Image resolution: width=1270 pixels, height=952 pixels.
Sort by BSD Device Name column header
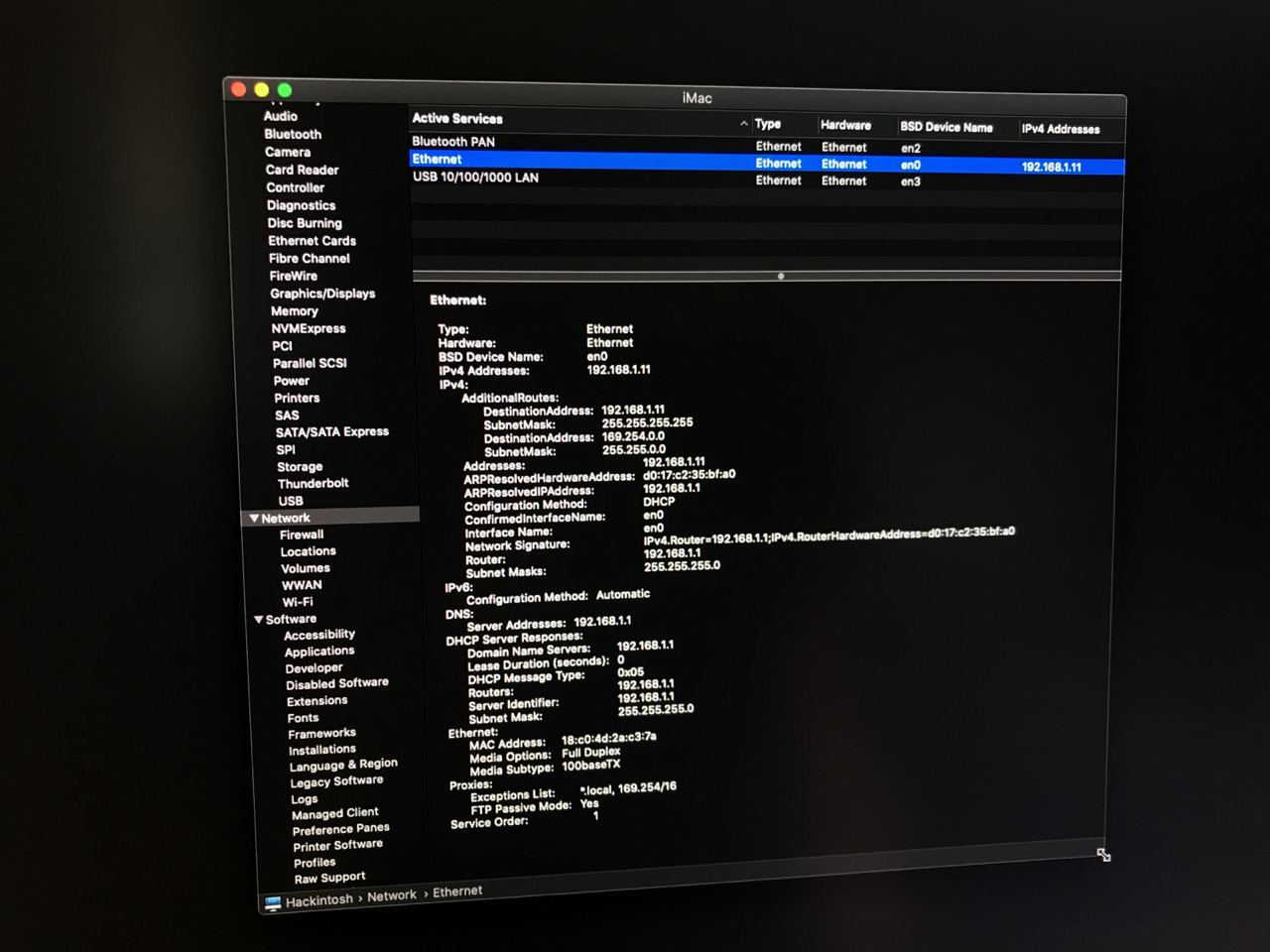[947, 127]
